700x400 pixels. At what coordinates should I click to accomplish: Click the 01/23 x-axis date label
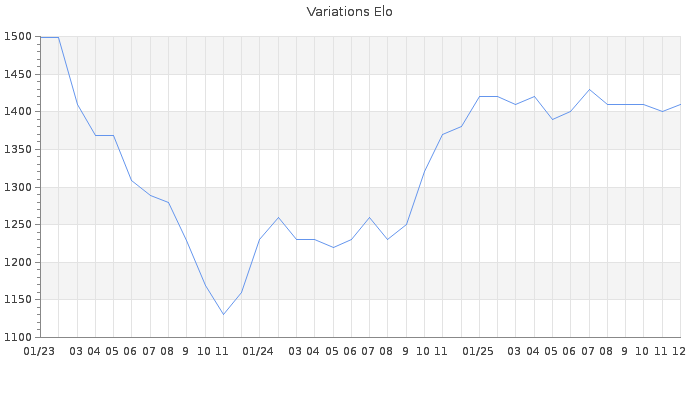[x=40, y=351]
